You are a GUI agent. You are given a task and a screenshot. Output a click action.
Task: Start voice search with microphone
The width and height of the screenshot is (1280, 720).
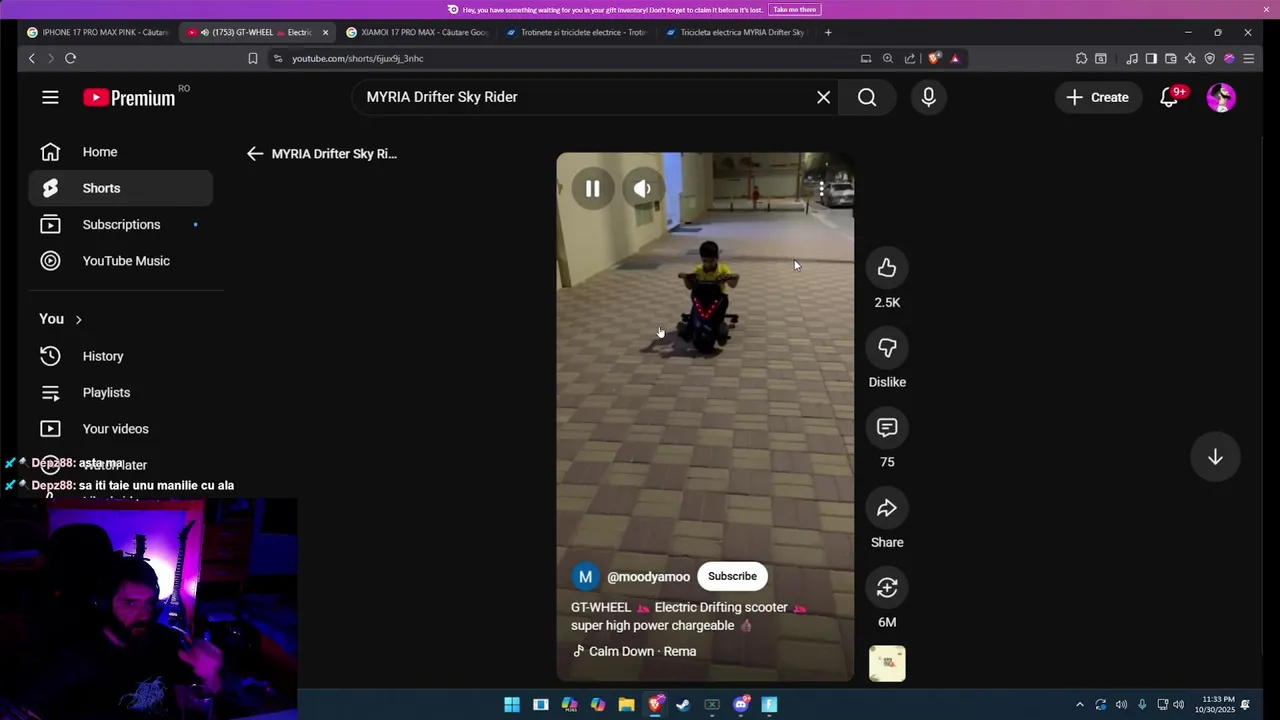[x=928, y=97]
